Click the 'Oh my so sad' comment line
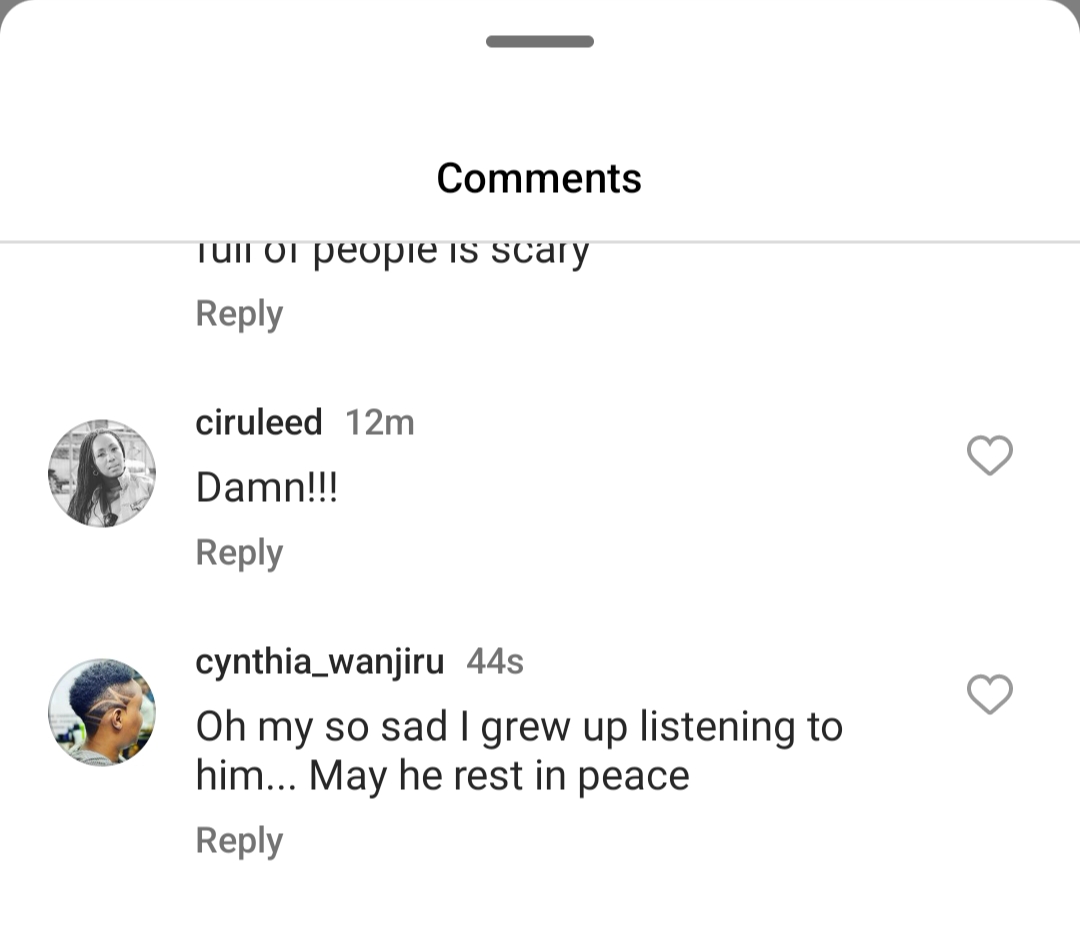The height and width of the screenshot is (928, 1080). click(519, 727)
